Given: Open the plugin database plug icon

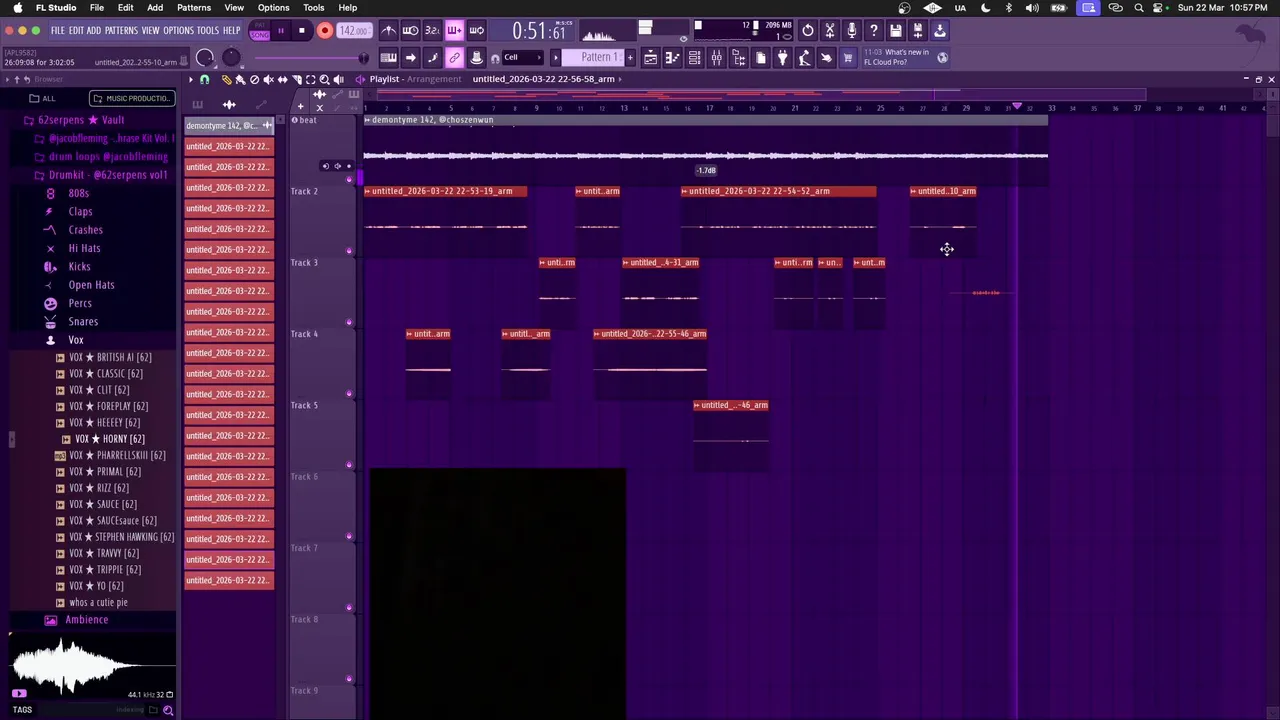Looking at the screenshot, I should coord(782,58).
